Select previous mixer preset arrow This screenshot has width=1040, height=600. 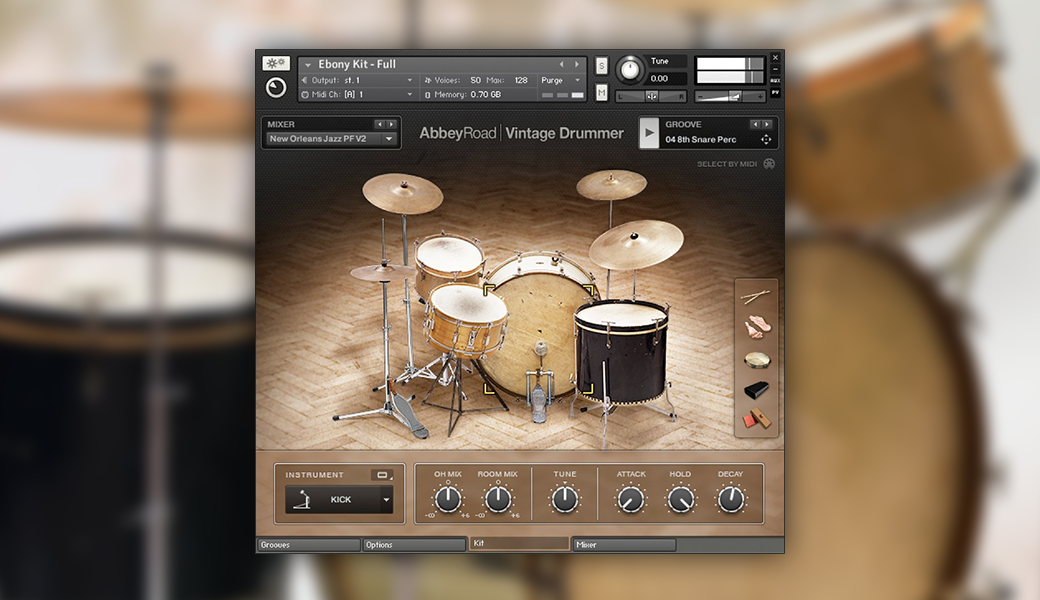click(x=379, y=124)
